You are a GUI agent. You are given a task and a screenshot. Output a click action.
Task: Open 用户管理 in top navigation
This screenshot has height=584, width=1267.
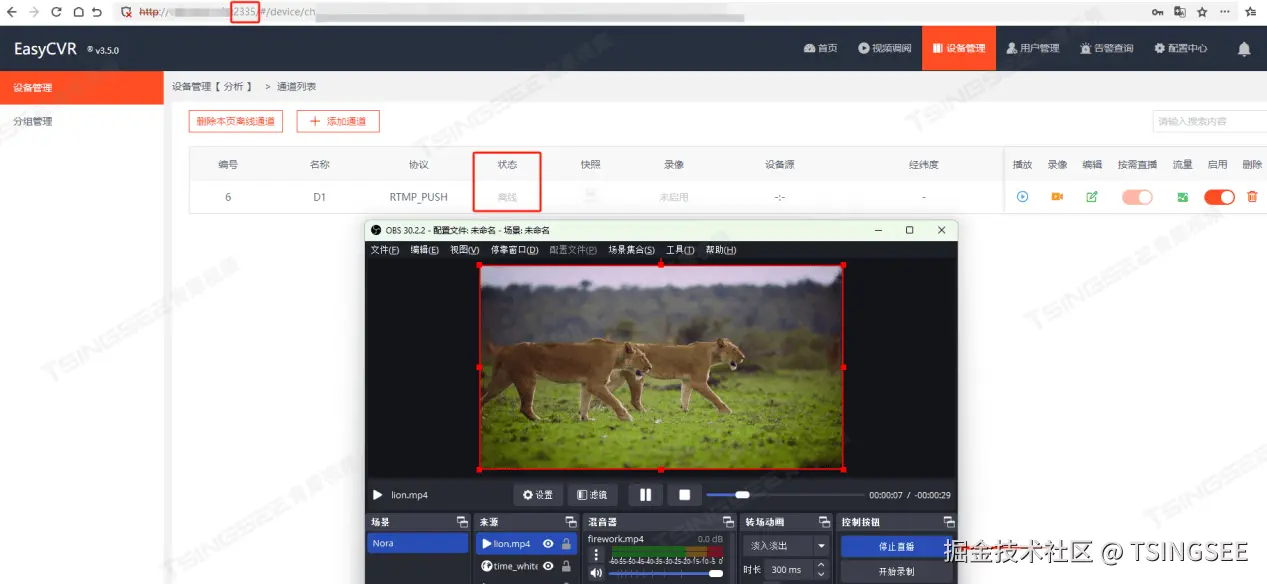pyautogui.click(x=1033, y=48)
